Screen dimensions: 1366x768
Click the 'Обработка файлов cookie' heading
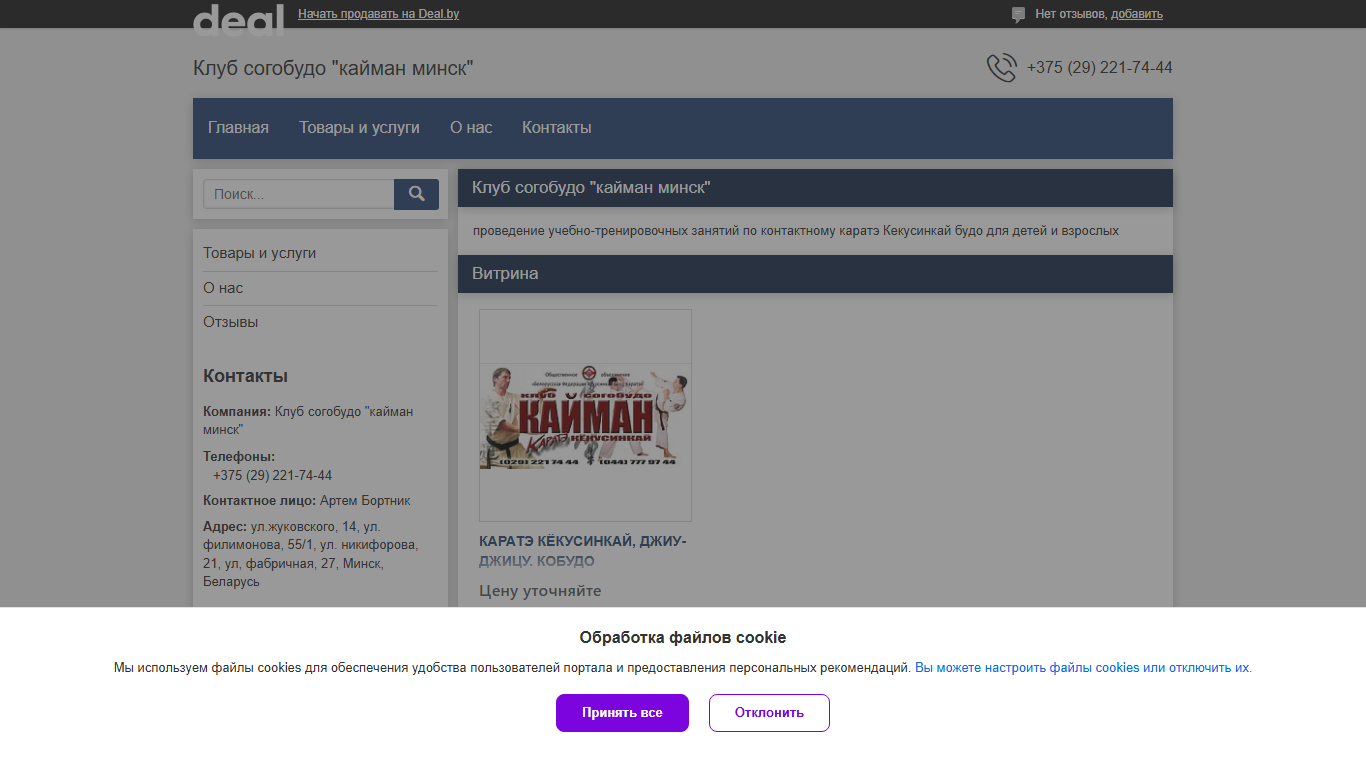tap(683, 638)
